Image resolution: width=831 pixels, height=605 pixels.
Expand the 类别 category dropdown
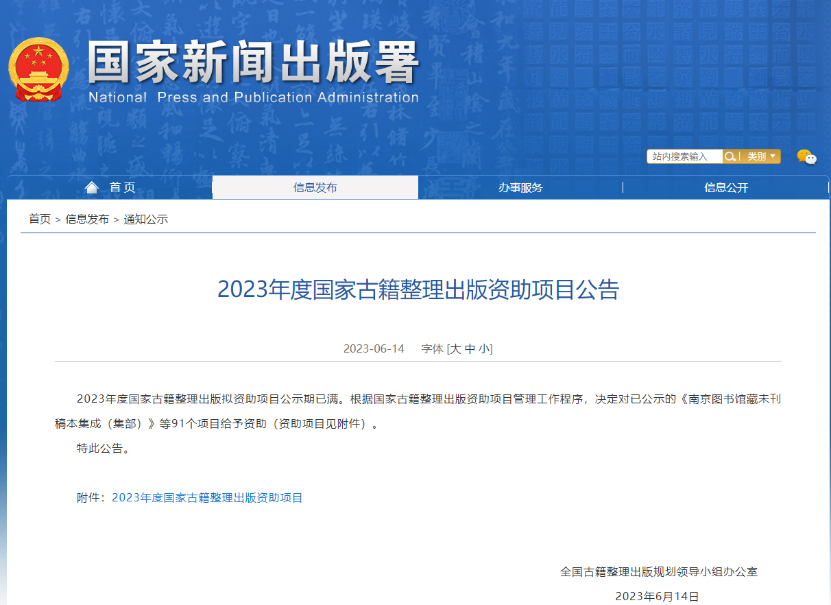761,157
